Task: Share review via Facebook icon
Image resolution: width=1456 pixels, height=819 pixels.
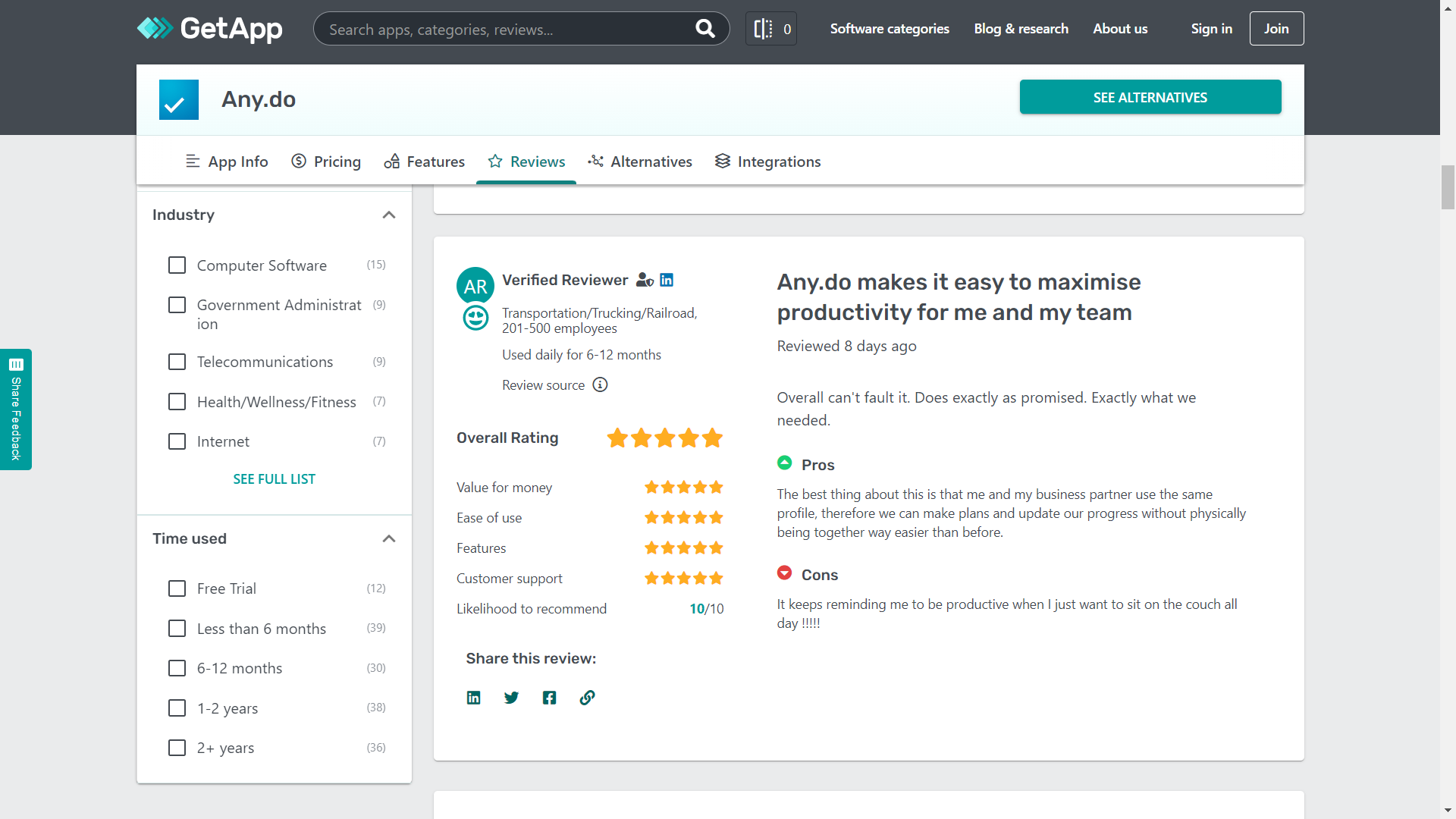Action: click(549, 698)
